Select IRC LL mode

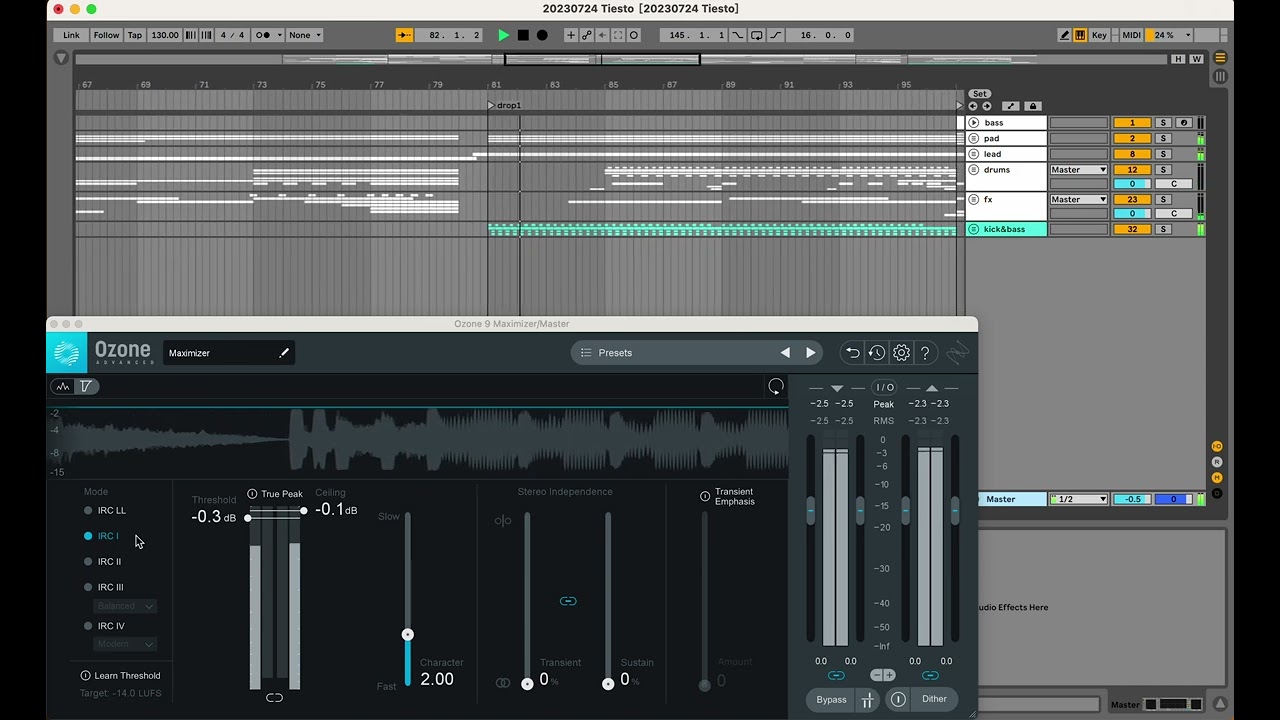(104, 511)
